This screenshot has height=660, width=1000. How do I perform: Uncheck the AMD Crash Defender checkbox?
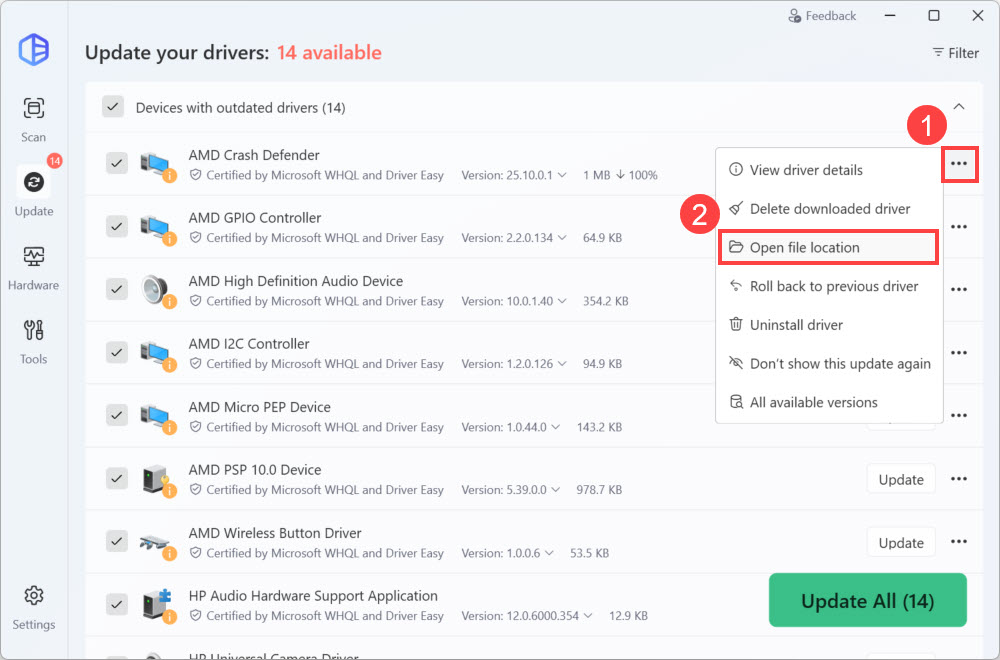coord(117,163)
